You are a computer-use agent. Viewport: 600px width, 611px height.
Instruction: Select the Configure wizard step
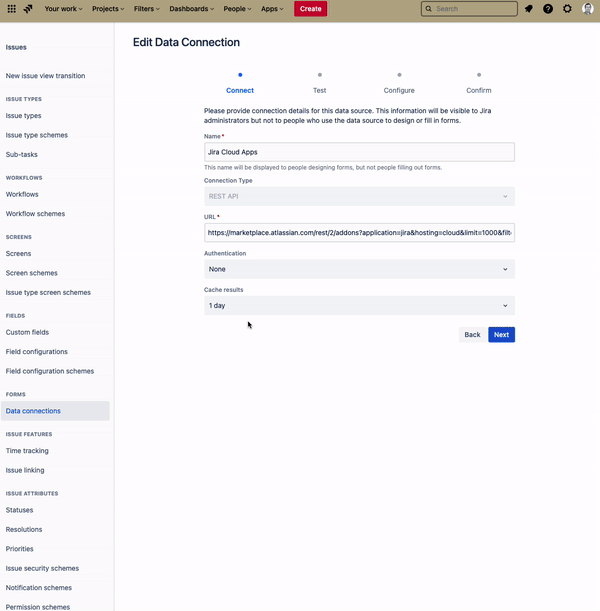(399, 90)
